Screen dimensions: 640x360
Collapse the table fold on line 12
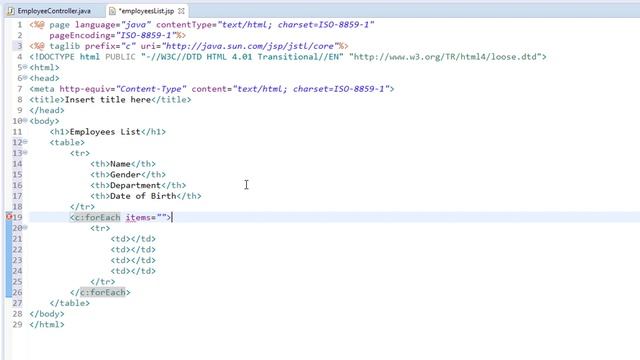[x=25, y=142]
